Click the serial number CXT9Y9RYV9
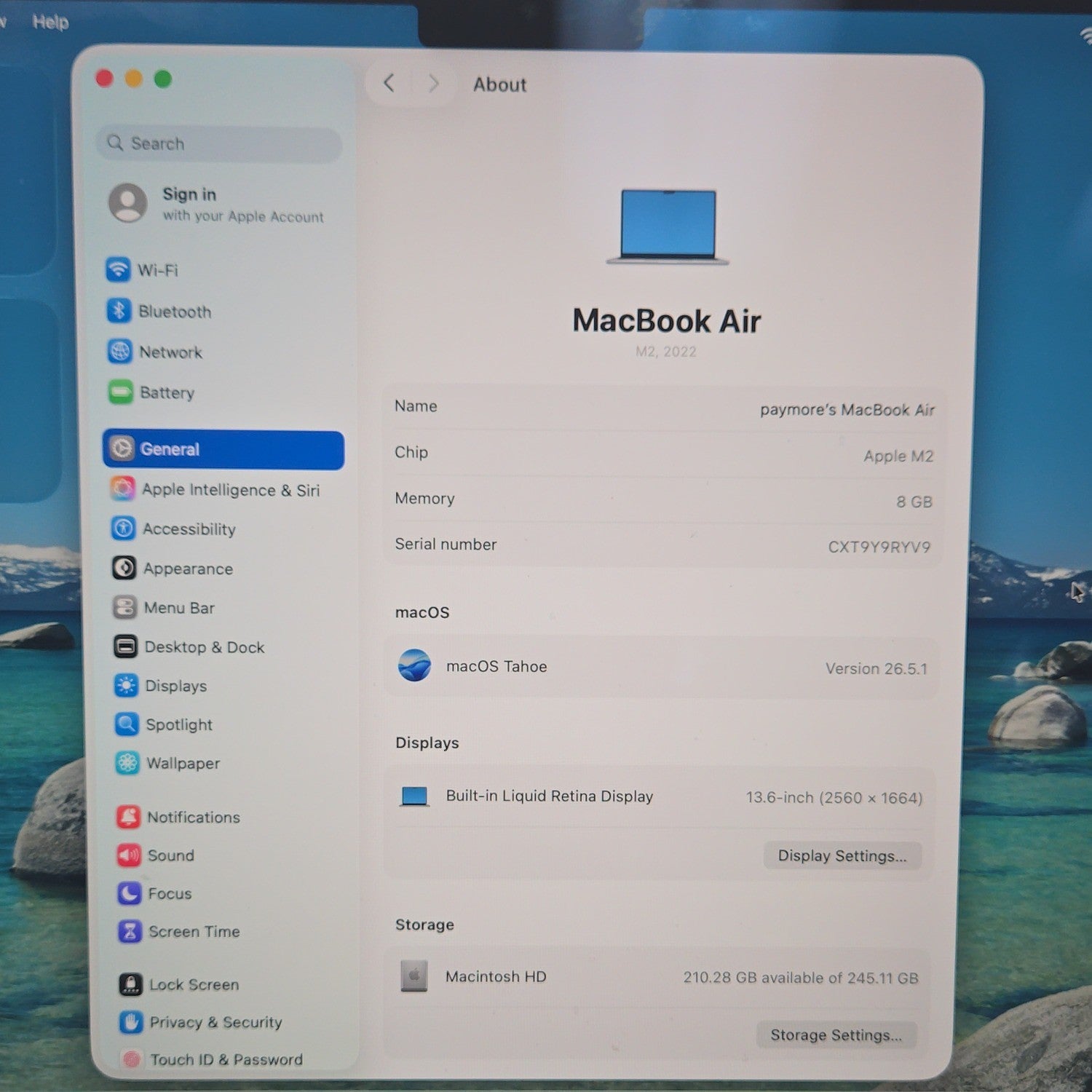 [879, 547]
